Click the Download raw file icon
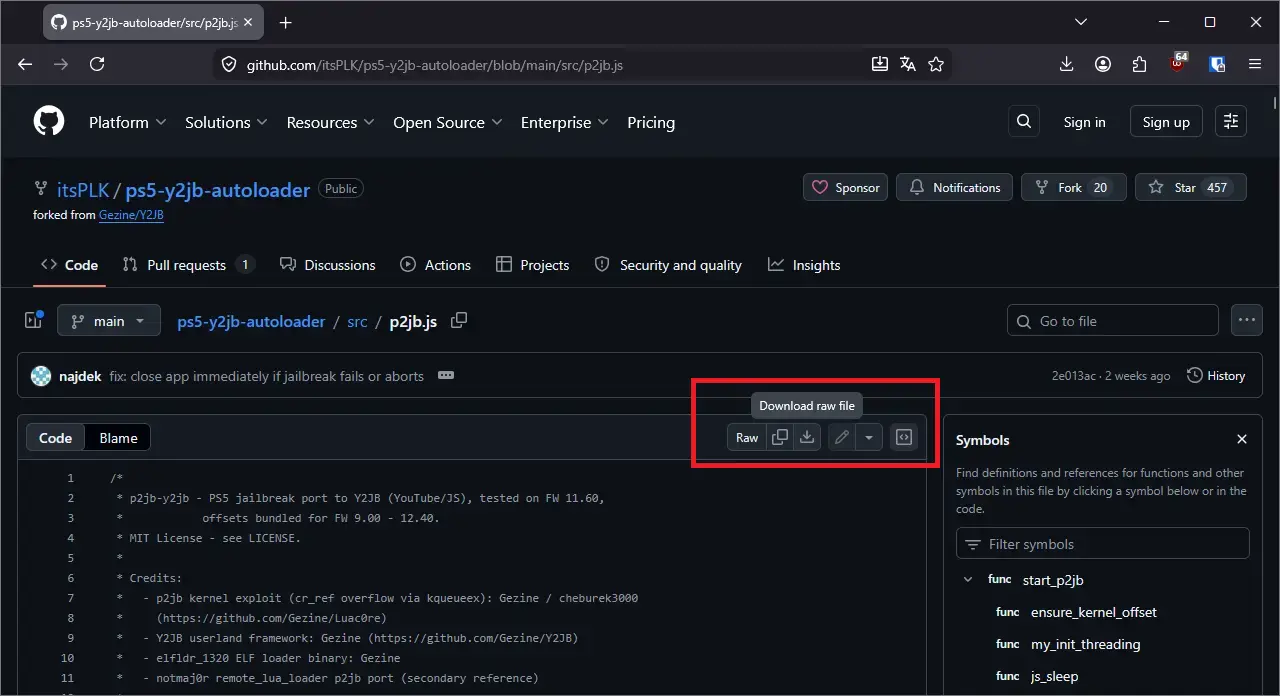Viewport: 1280px width, 696px height. click(x=807, y=437)
